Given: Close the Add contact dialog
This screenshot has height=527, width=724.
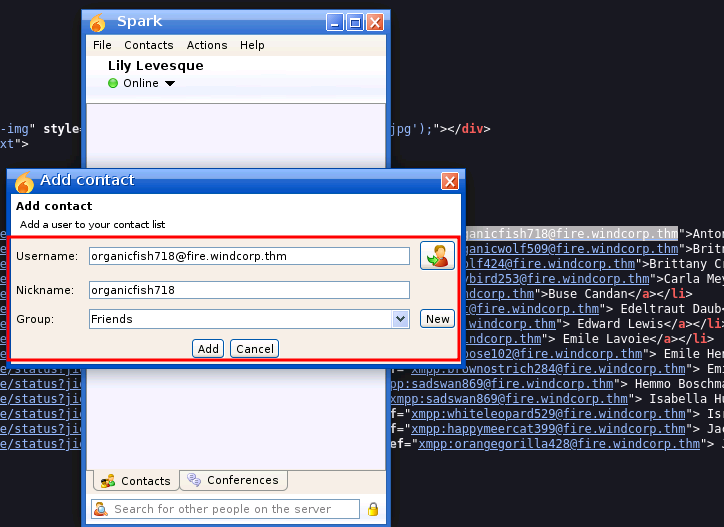Looking at the screenshot, I should (x=450, y=181).
